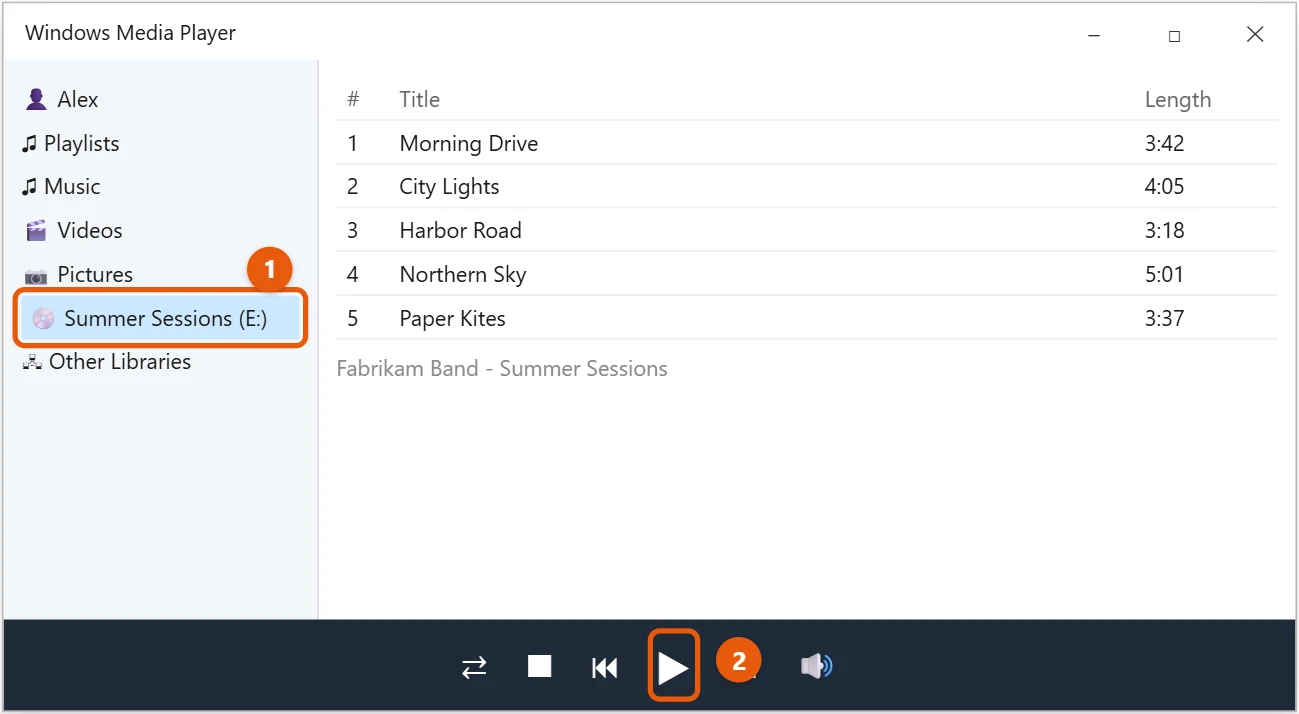1299x714 pixels.
Task: Toggle the shuffle/repeat arrows icon
Action: (x=474, y=667)
